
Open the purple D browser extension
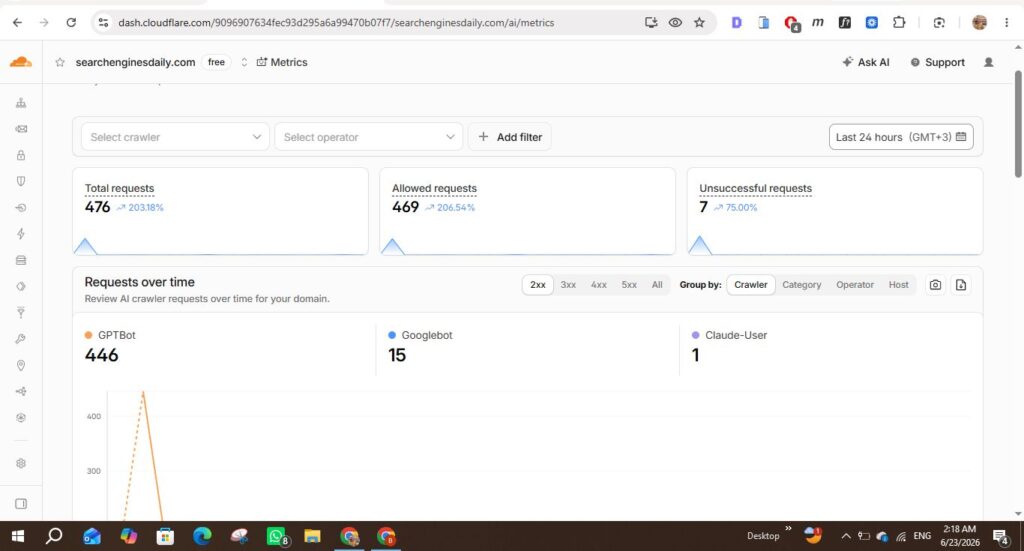tap(737, 22)
